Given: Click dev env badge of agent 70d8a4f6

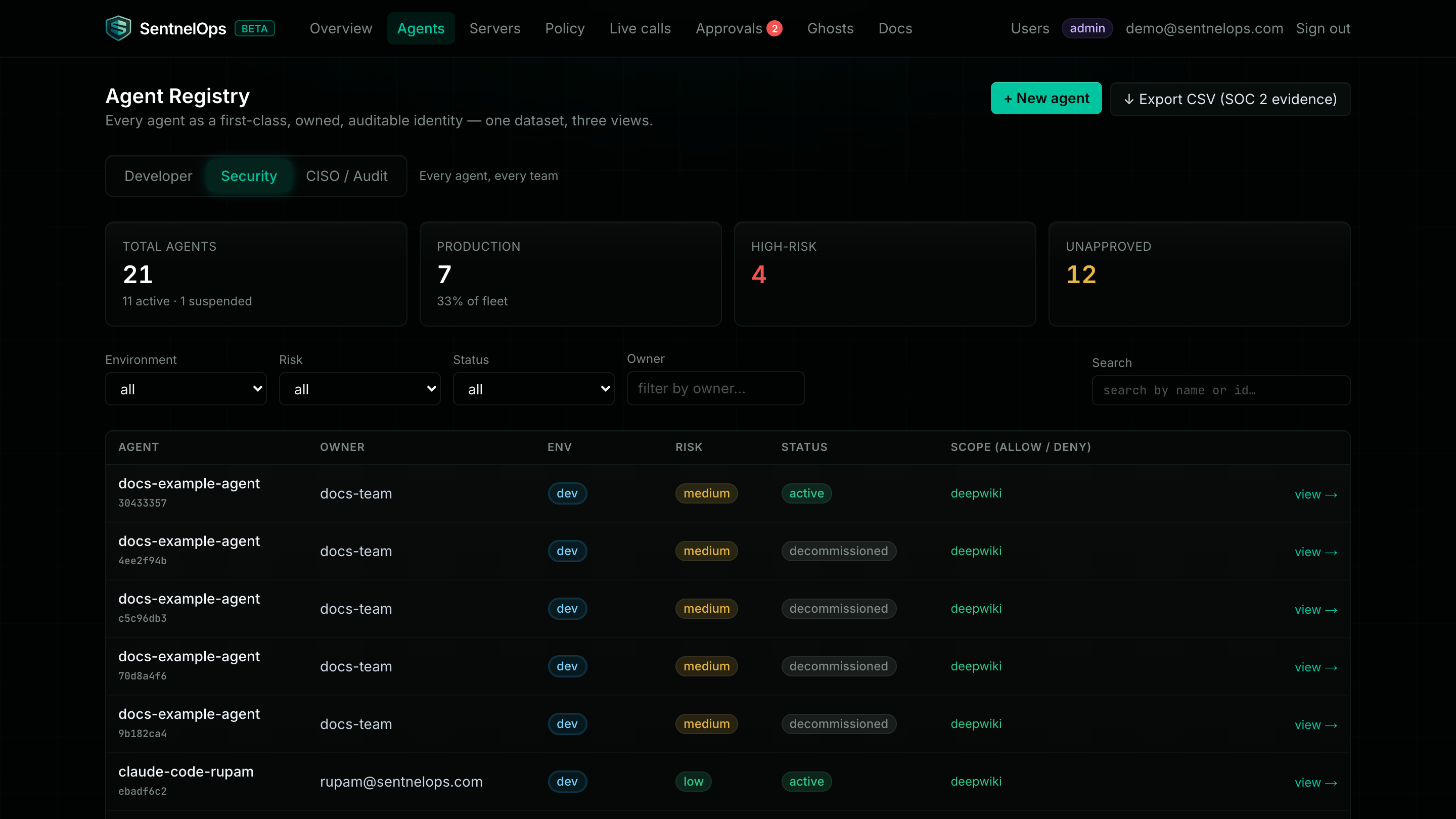Looking at the screenshot, I should (x=567, y=666).
